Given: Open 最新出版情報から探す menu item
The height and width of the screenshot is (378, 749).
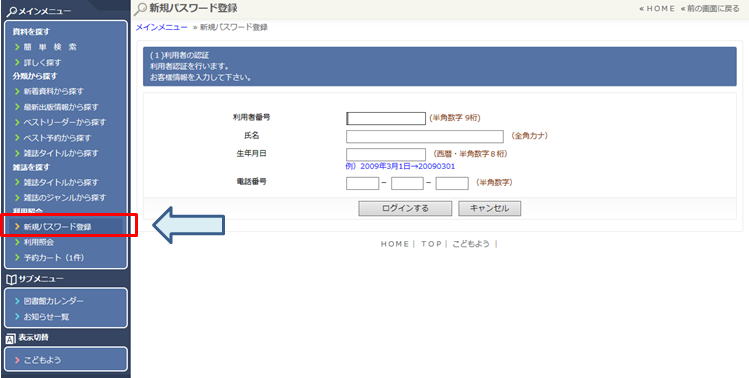Looking at the screenshot, I should [61, 107].
